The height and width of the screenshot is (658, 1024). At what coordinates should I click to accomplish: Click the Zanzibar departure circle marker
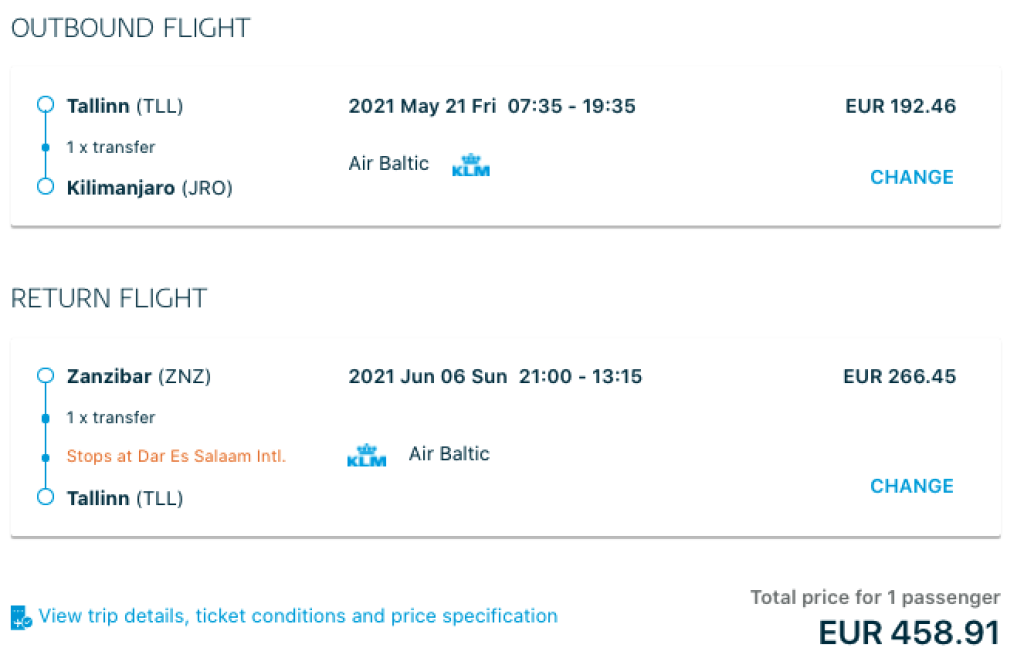44,376
